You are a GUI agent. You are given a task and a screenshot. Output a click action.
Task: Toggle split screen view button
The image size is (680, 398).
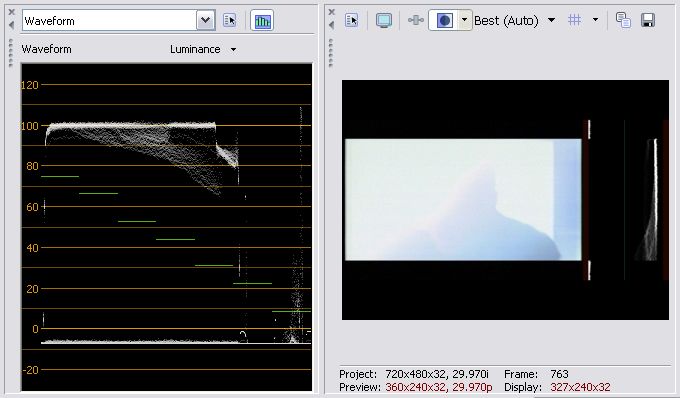point(444,20)
